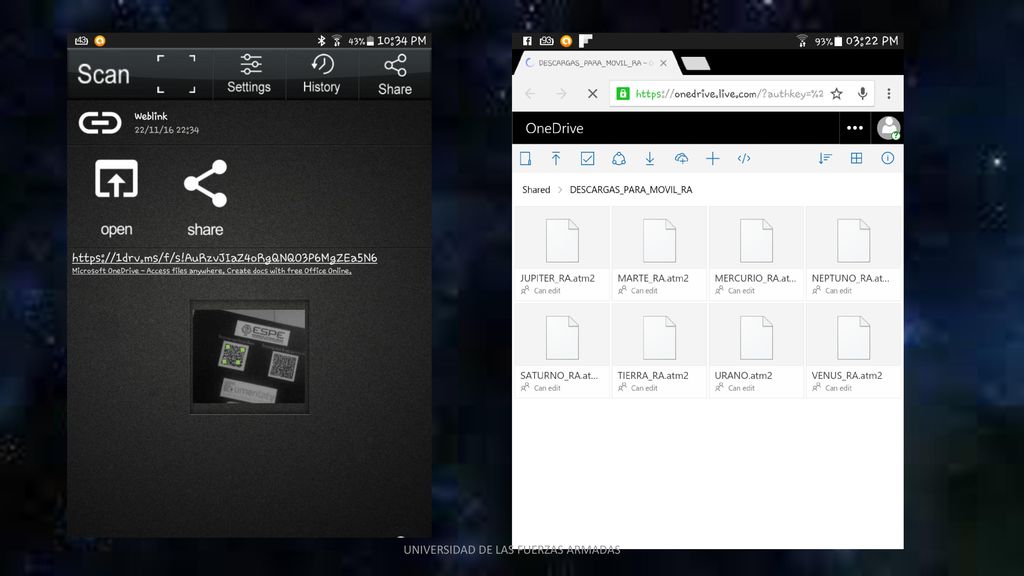Click the cloud upload icon
The width and height of the screenshot is (1024, 576).
tap(681, 159)
